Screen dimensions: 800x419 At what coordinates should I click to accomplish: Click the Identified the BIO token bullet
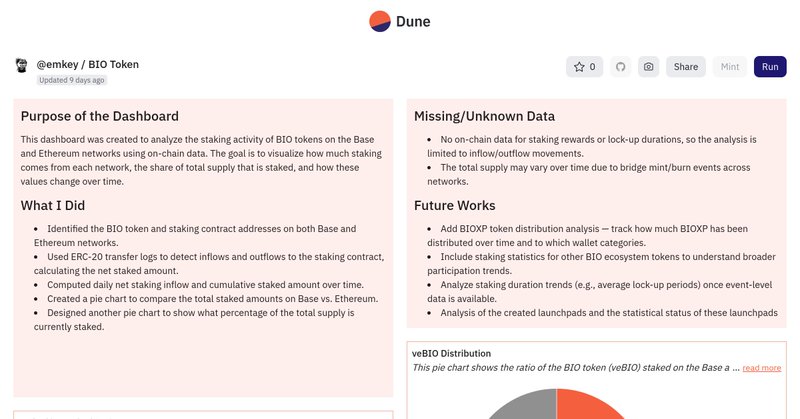[x=195, y=236]
